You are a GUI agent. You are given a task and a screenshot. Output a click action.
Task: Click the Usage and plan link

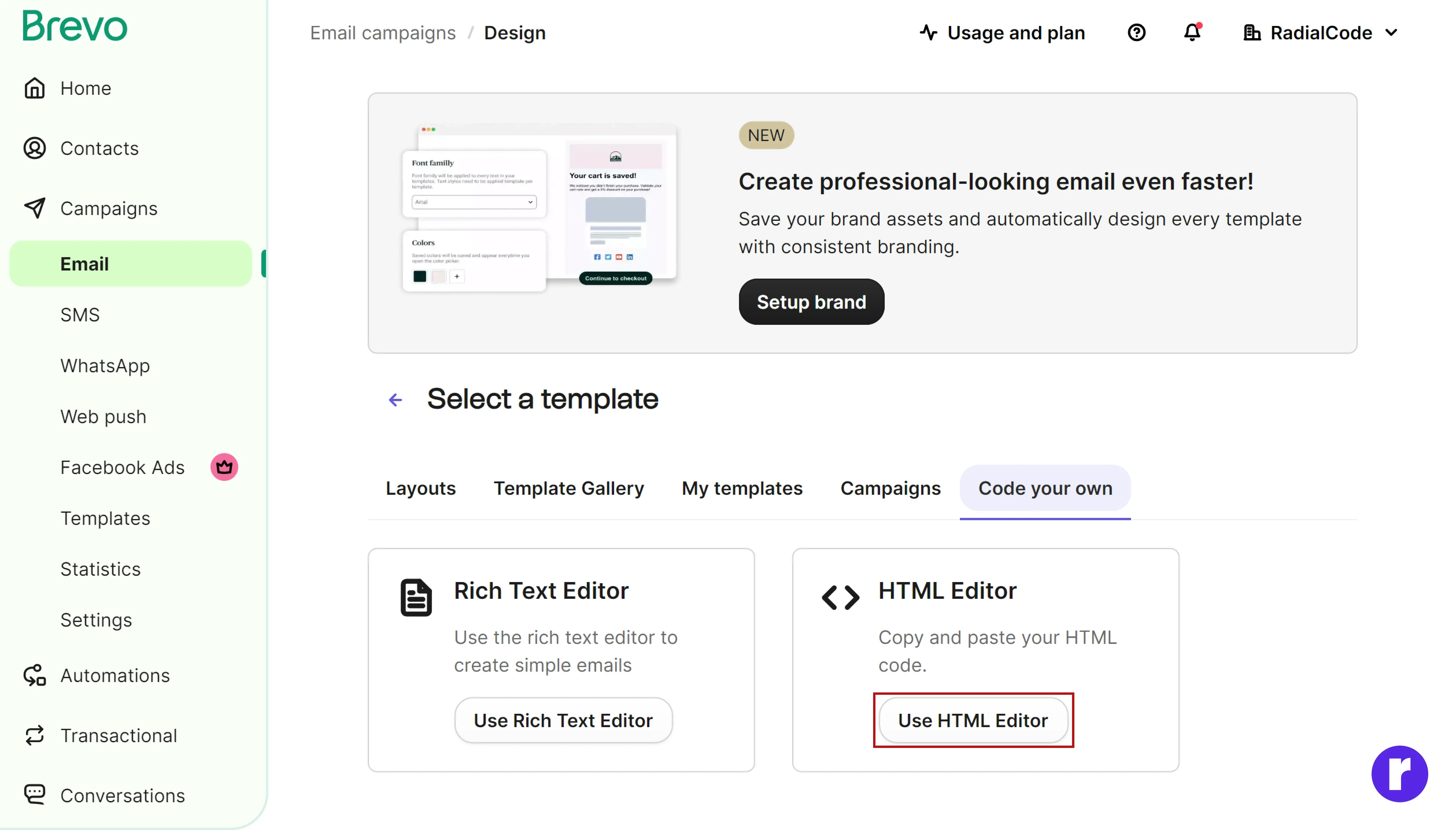[1016, 32]
